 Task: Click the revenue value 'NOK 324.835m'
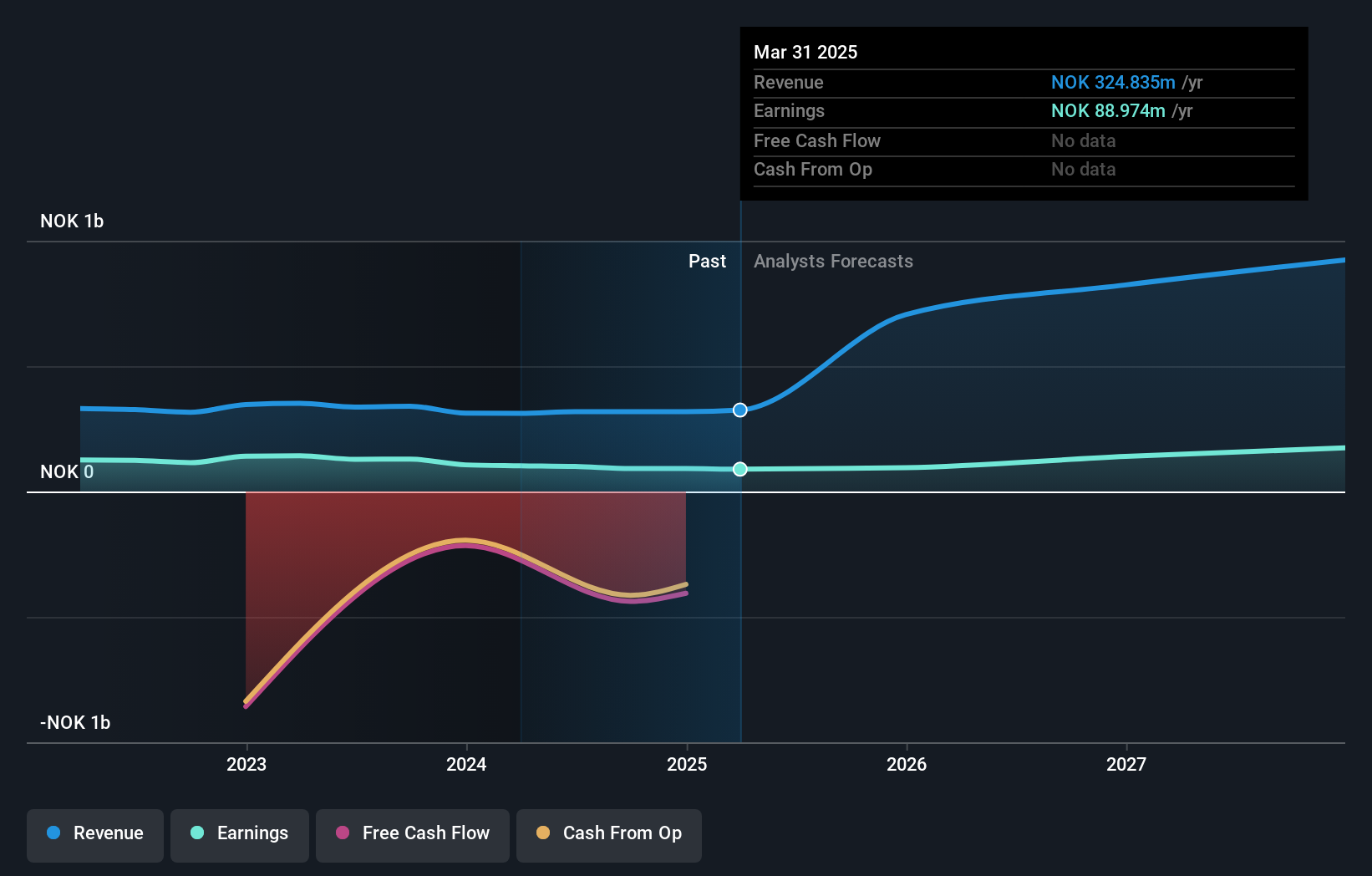pyautogui.click(x=1113, y=82)
